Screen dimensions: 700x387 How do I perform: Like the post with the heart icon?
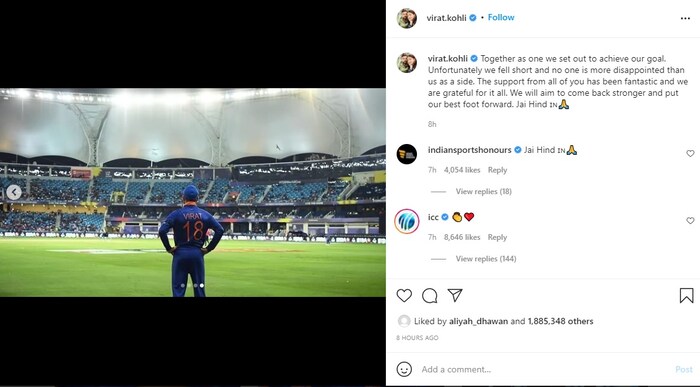[404, 295]
